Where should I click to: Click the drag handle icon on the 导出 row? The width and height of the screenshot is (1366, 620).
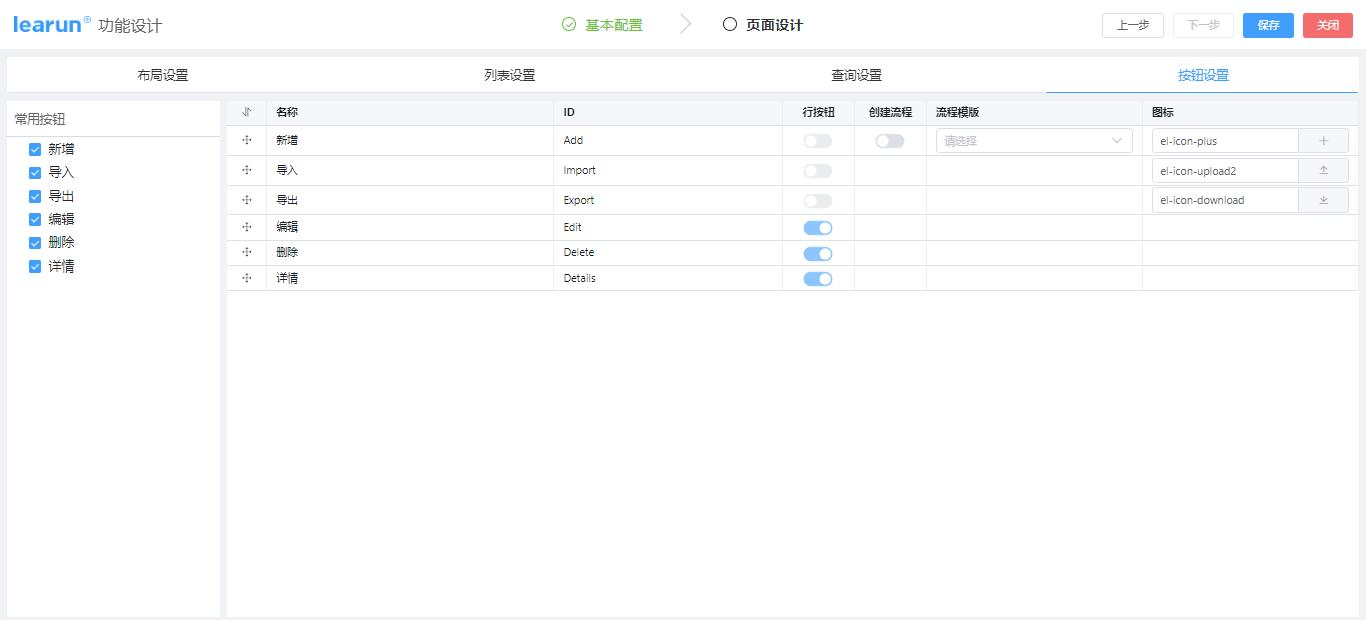[246, 200]
